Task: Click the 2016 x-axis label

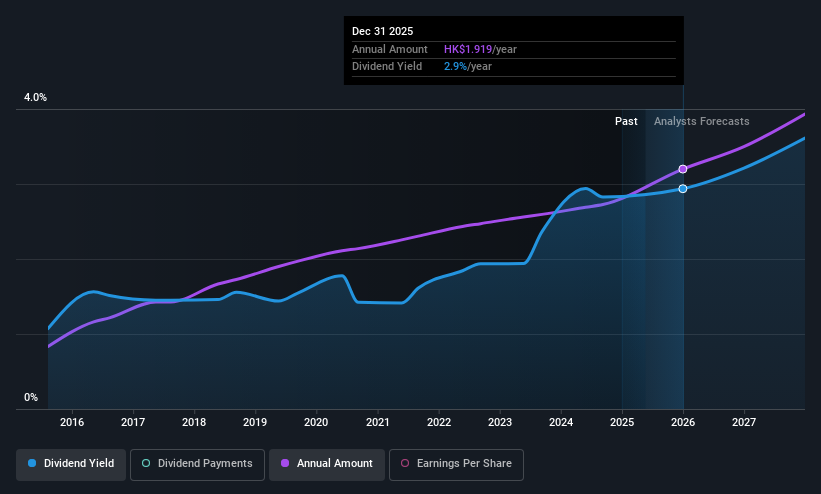Action: (x=72, y=422)
